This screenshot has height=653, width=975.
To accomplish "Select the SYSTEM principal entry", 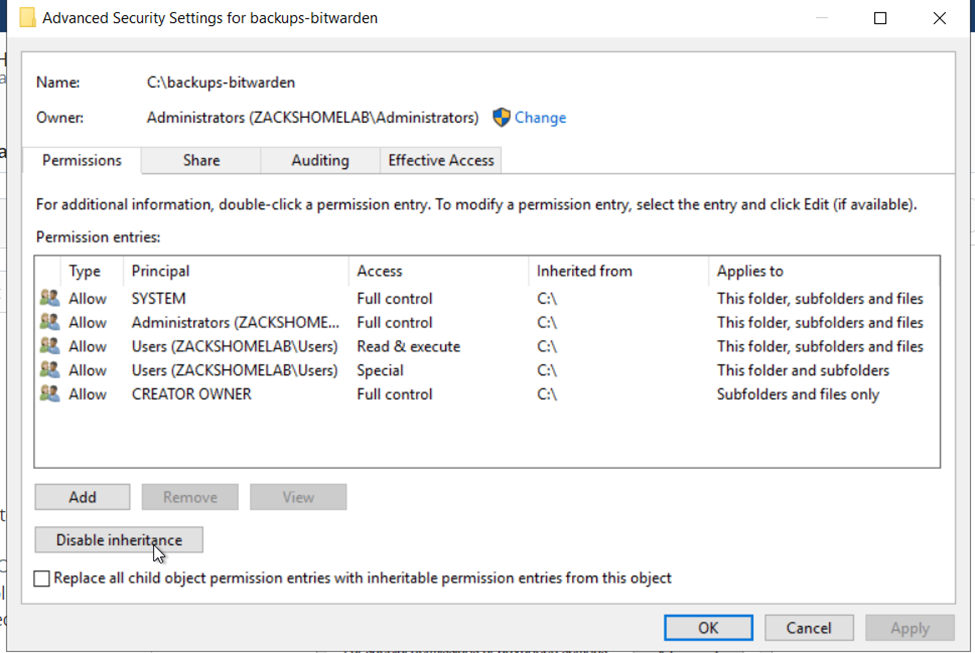I will 159,299.
